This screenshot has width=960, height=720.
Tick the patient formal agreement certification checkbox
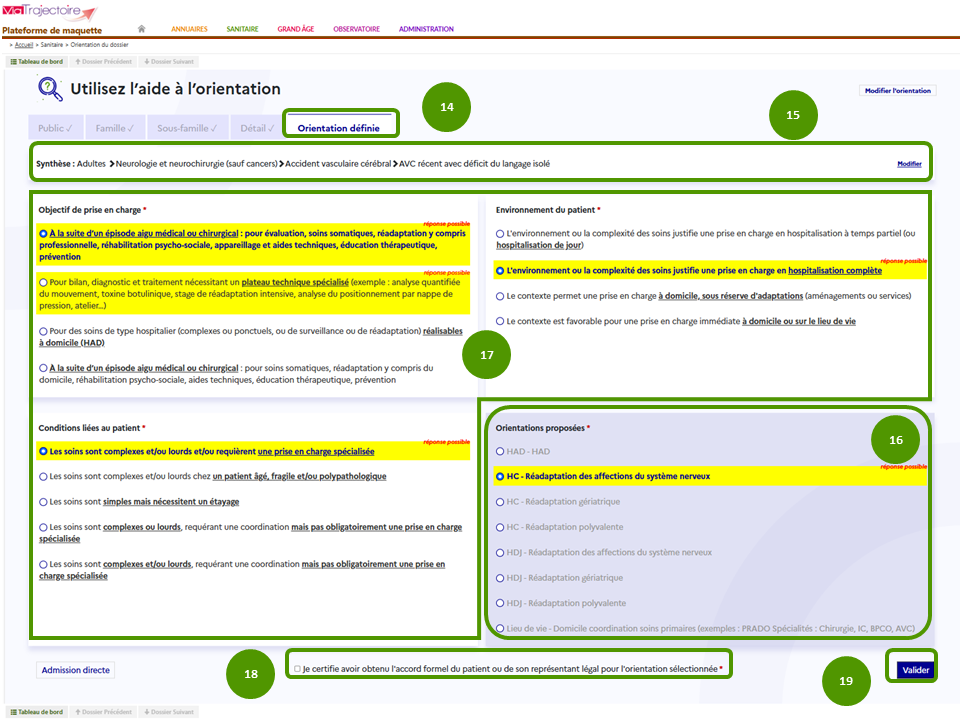pyautogui.click(x=298, y=669)
